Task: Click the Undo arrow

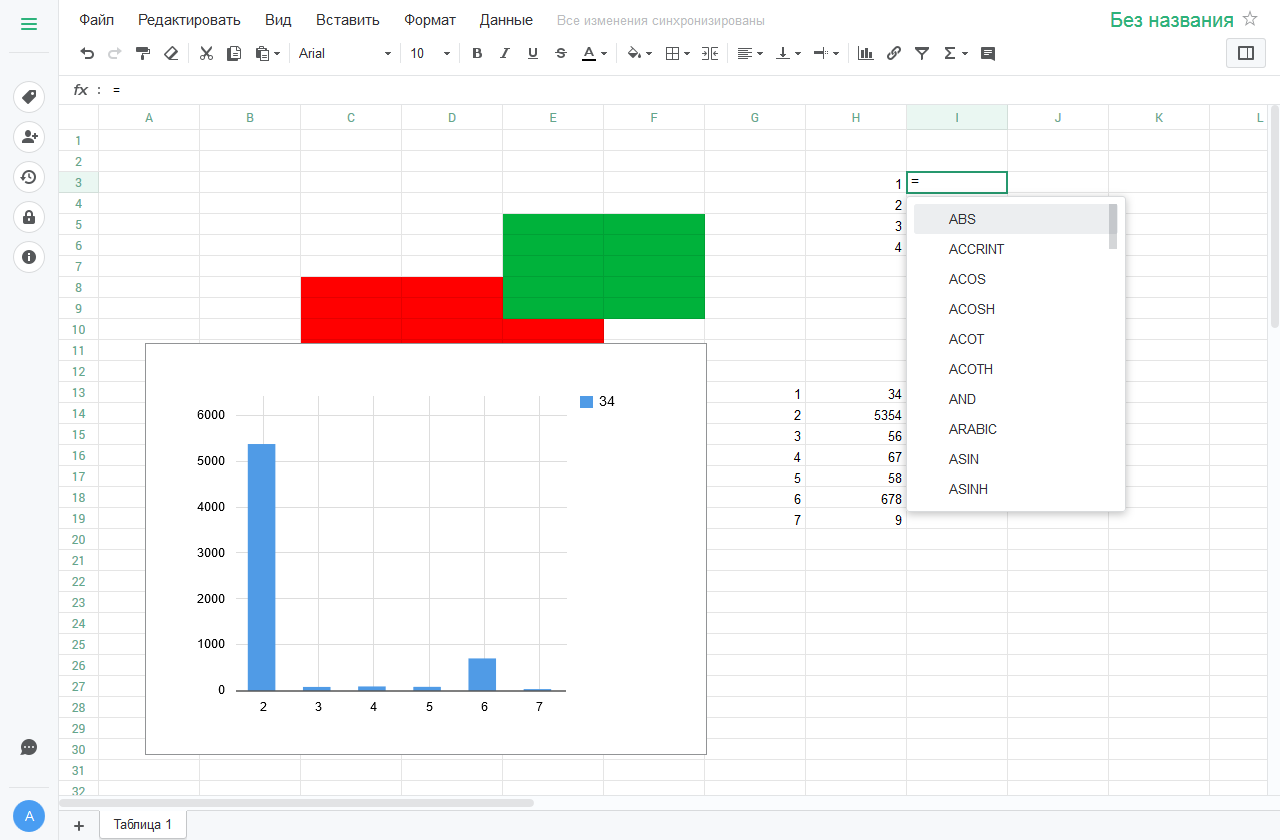Action: tap(87, 54)
